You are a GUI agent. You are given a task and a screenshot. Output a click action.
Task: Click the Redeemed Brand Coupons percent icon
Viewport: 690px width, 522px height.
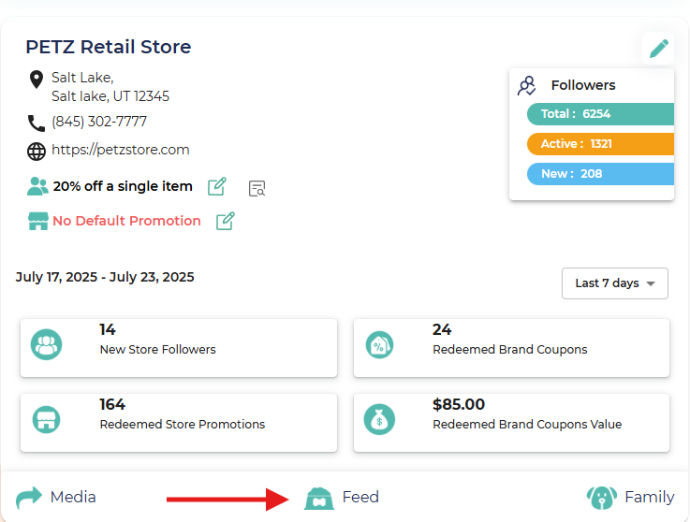pyautogui.click(x=379, y=345)
